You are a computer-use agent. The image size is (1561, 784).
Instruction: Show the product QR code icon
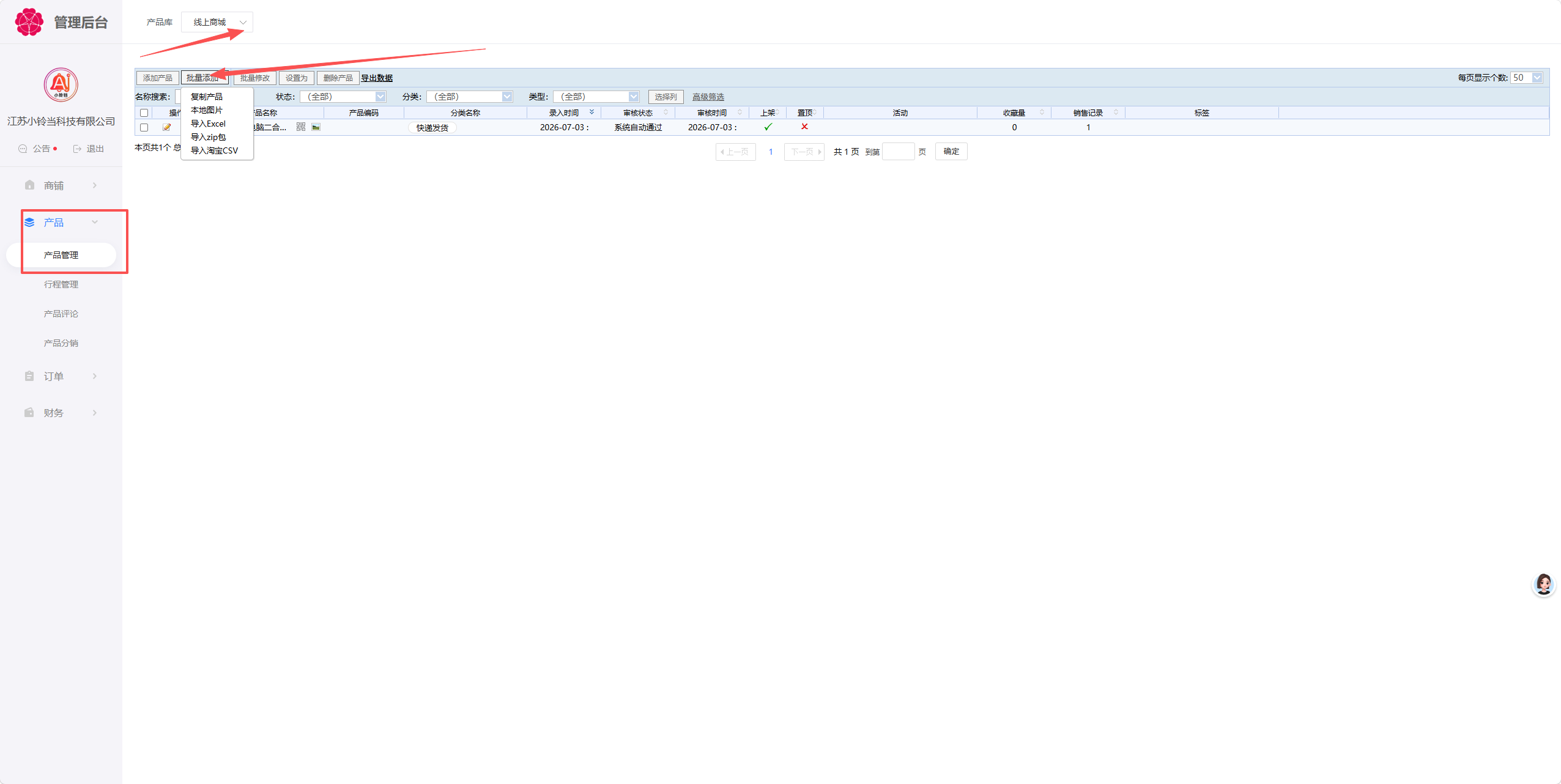(x=301, y=127)
